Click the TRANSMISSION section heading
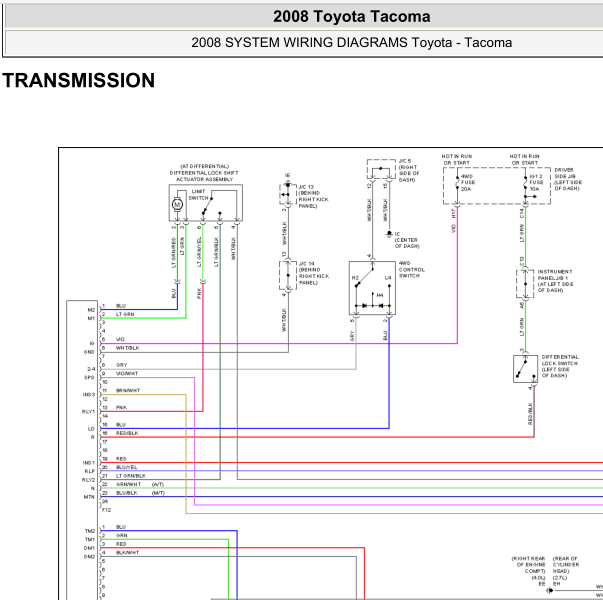The image size is (603, 600). point(78,80)
